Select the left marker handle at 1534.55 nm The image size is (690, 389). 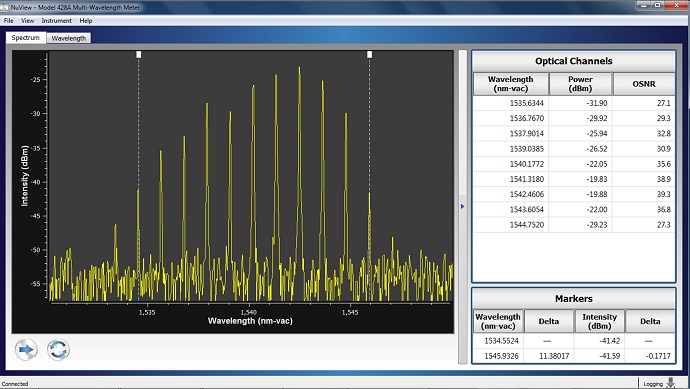[x=139, y=55]
